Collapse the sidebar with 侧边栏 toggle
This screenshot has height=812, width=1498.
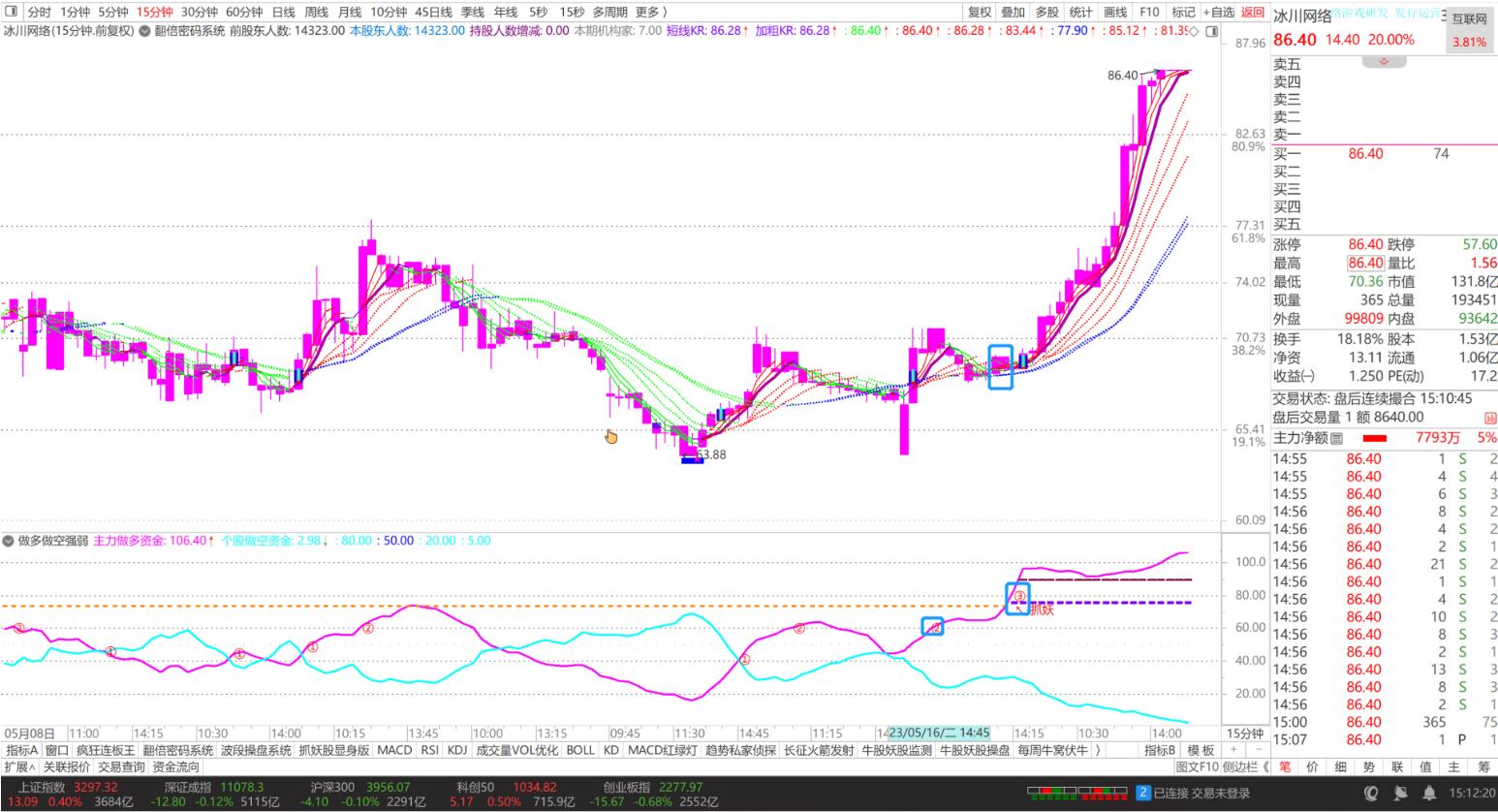click(x=1245, y=766)
